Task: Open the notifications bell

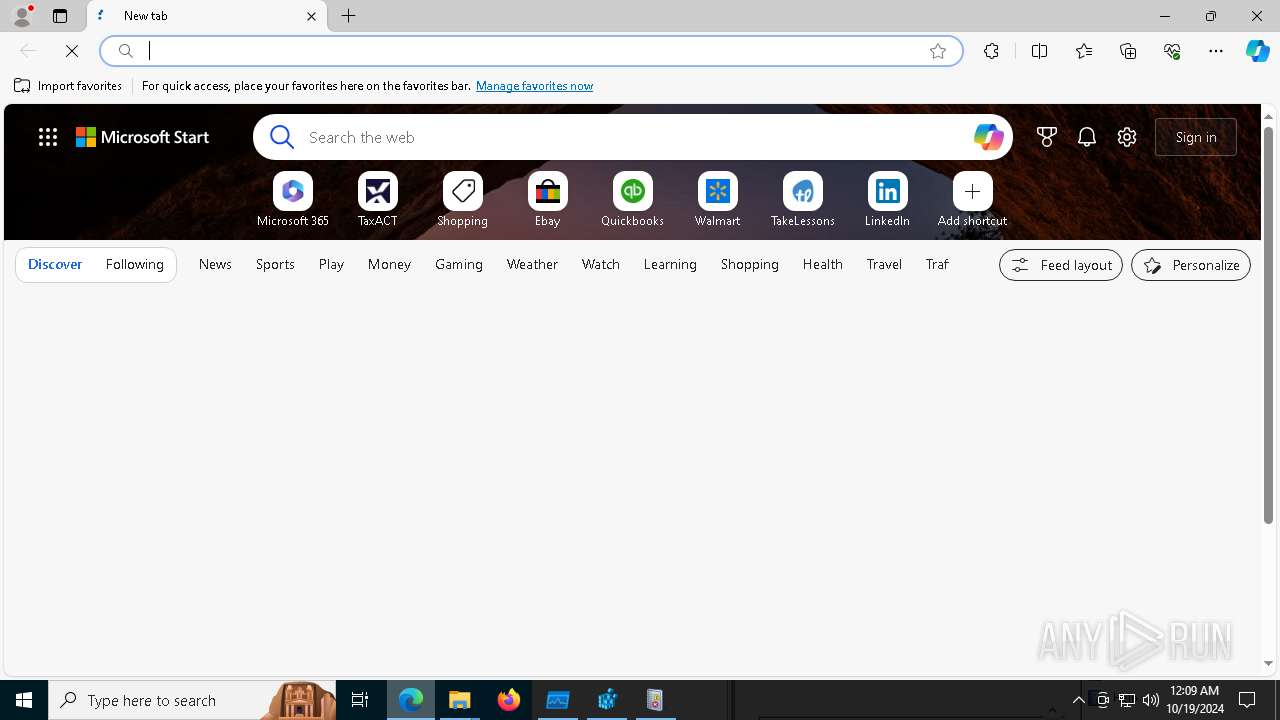Action: click(x=1087, y=137)
